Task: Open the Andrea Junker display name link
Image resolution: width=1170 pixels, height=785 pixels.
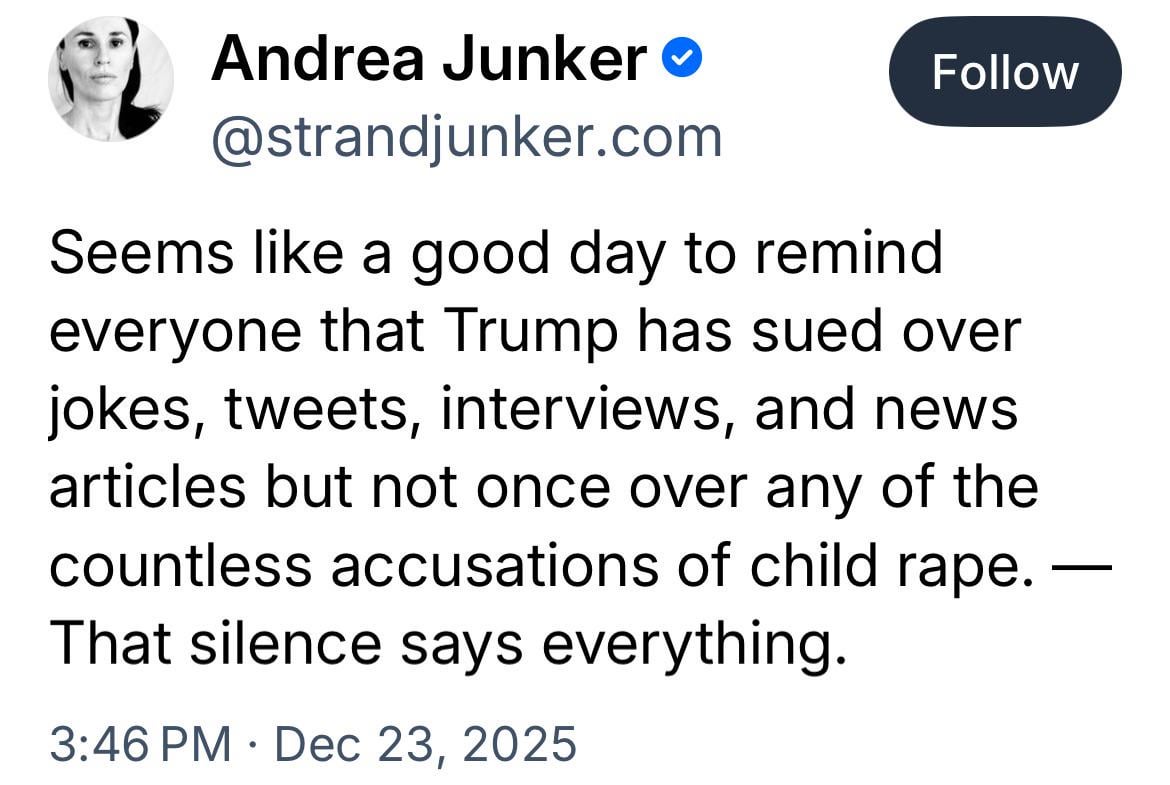Action: point(429,60)
